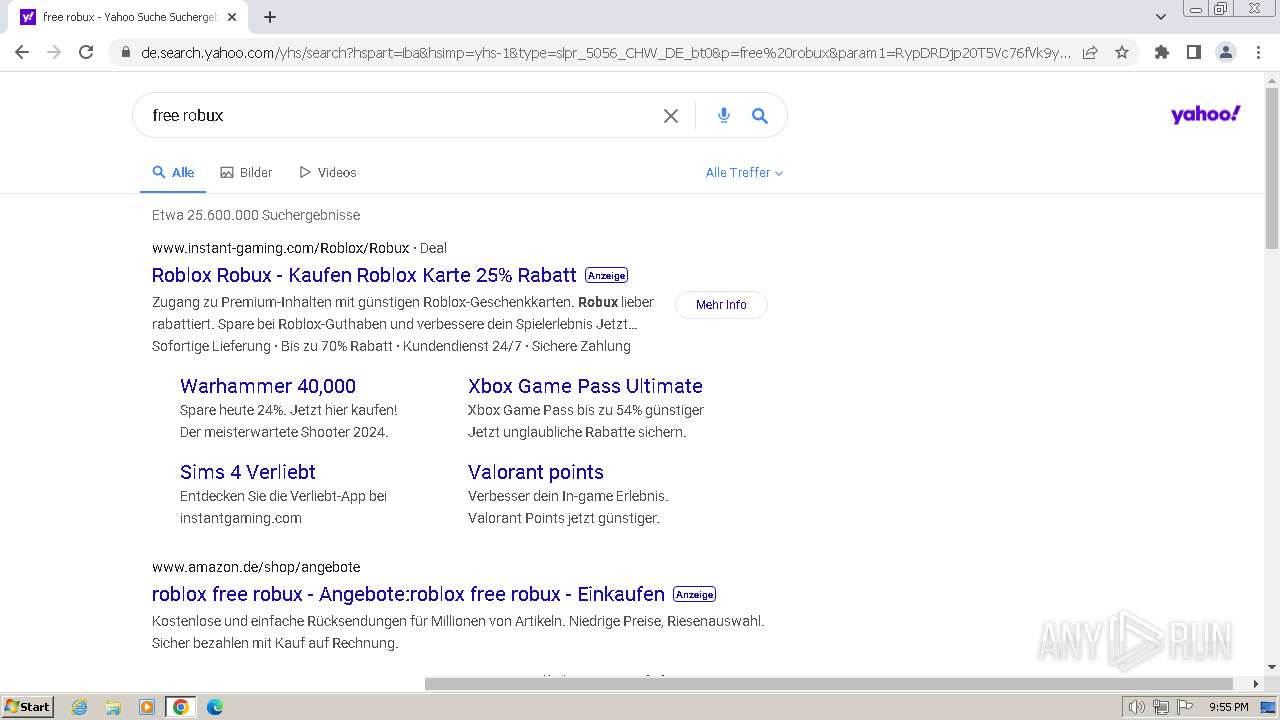Reload the current page
Image resolution: width=1280 pixels, height=720 pixels.
[x=86, y=52]
